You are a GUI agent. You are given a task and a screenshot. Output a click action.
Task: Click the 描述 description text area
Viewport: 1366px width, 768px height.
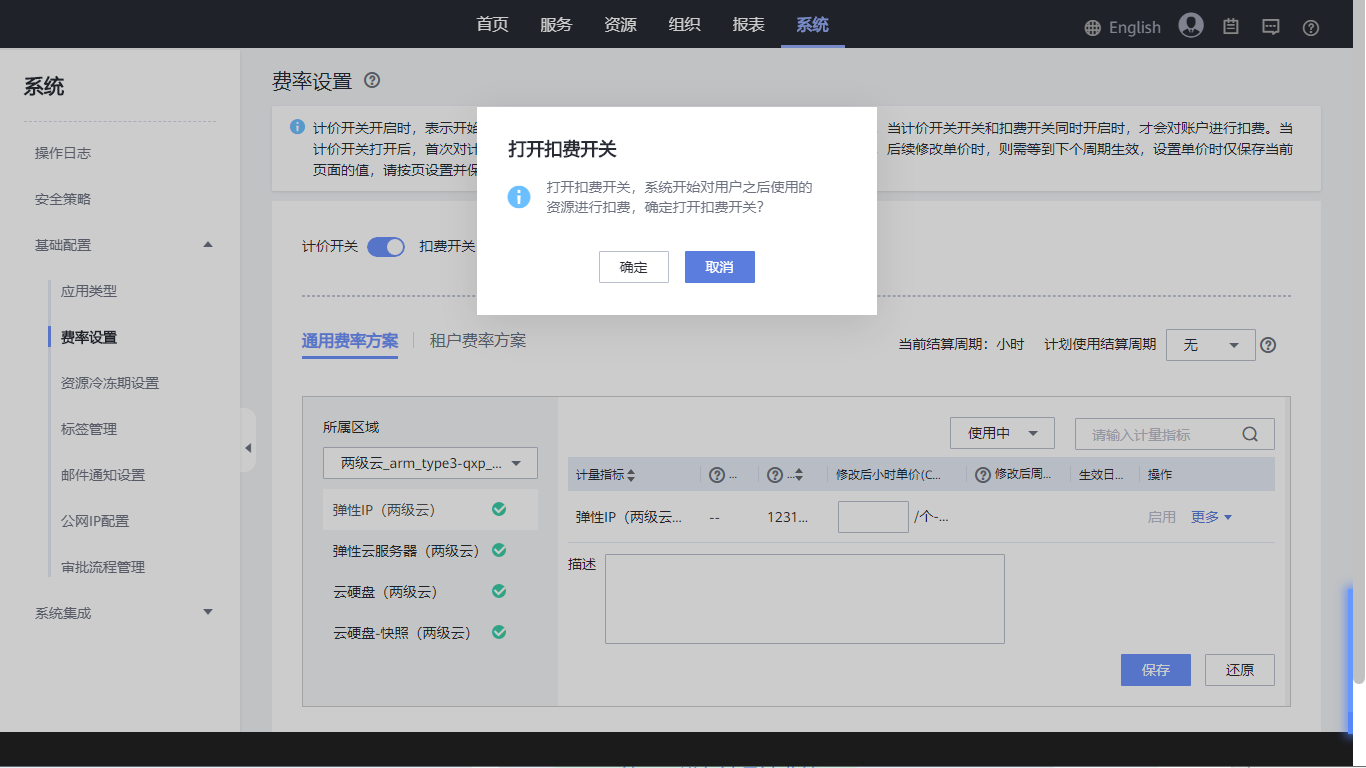pos(804,598)
